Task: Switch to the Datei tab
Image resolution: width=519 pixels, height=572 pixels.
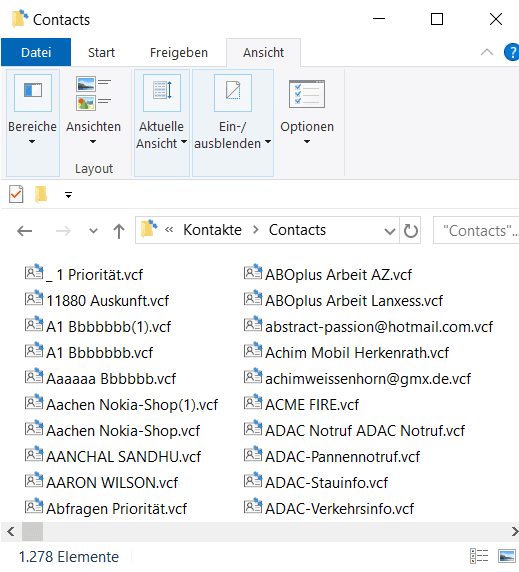Action: point(36,53)
